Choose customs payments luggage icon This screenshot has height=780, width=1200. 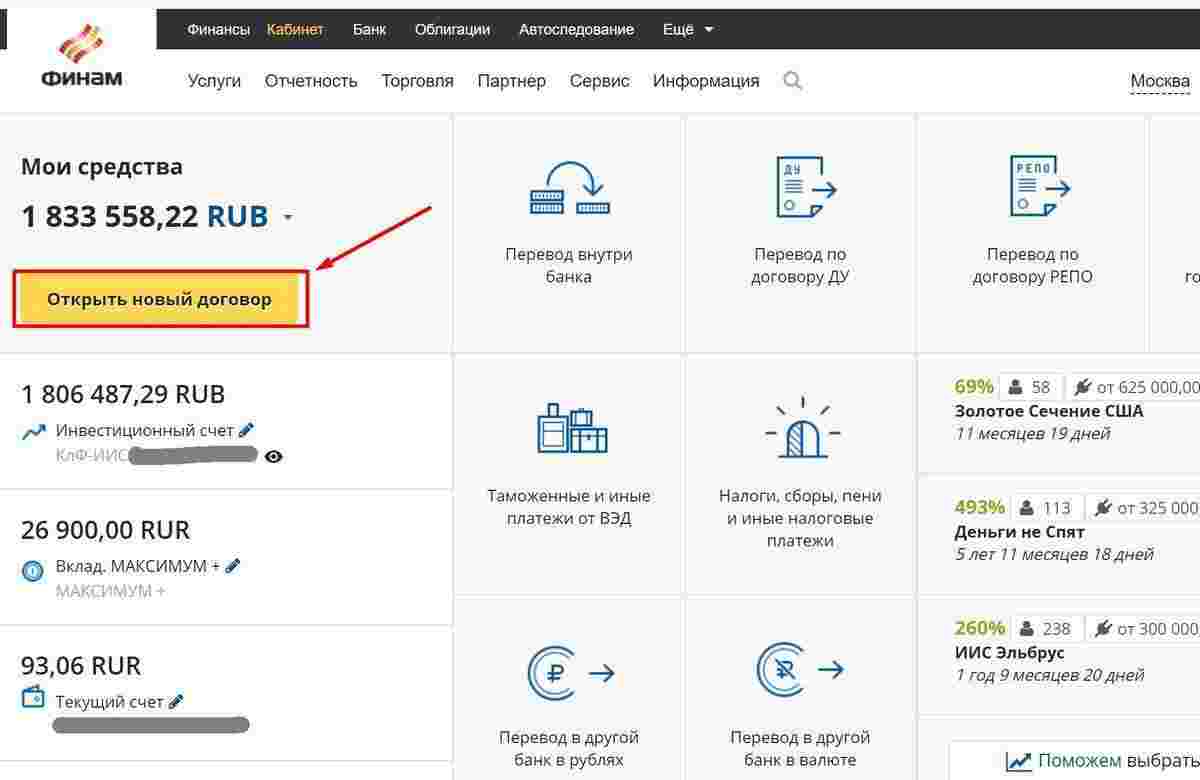pos(572,428)
